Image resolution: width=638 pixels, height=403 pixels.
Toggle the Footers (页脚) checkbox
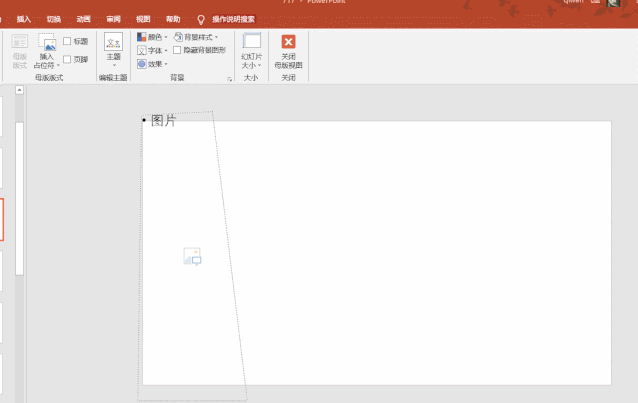pyautogui.click(x=67, y=59)
